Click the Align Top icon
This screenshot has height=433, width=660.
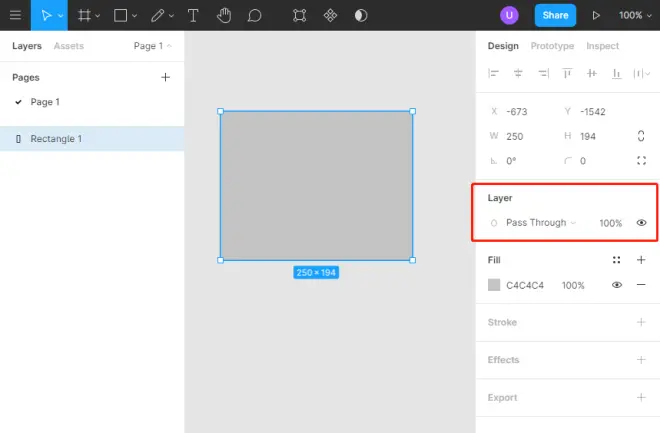567,74
